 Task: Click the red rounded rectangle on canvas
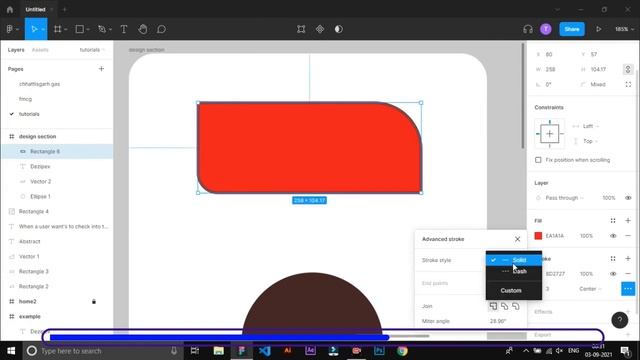click(x=309, y=147)
